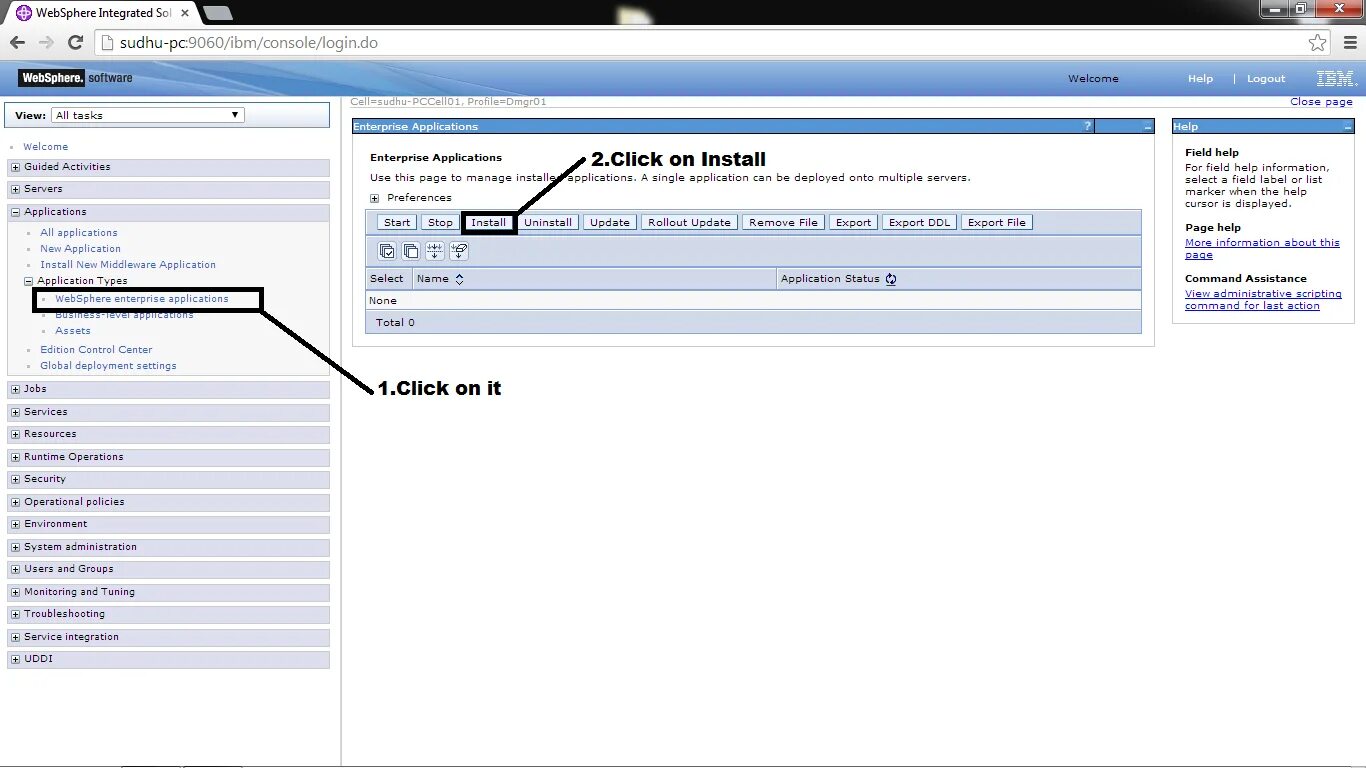Open New Application link

pos(80,249)
